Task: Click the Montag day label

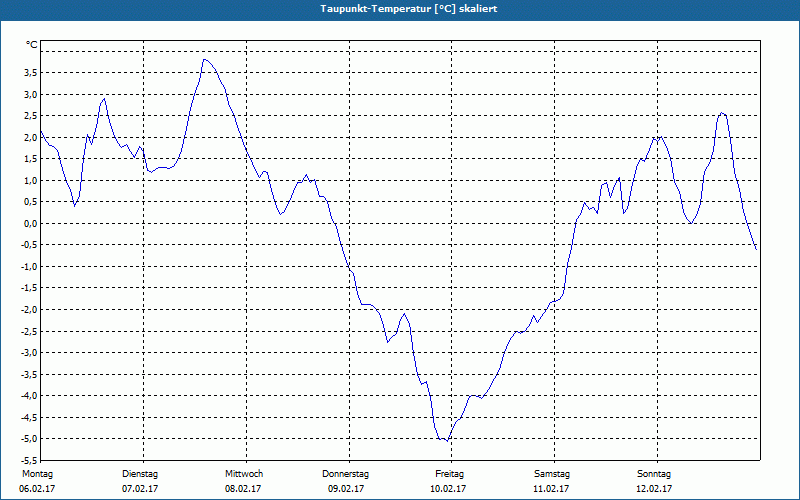Action: coord(37,474)
